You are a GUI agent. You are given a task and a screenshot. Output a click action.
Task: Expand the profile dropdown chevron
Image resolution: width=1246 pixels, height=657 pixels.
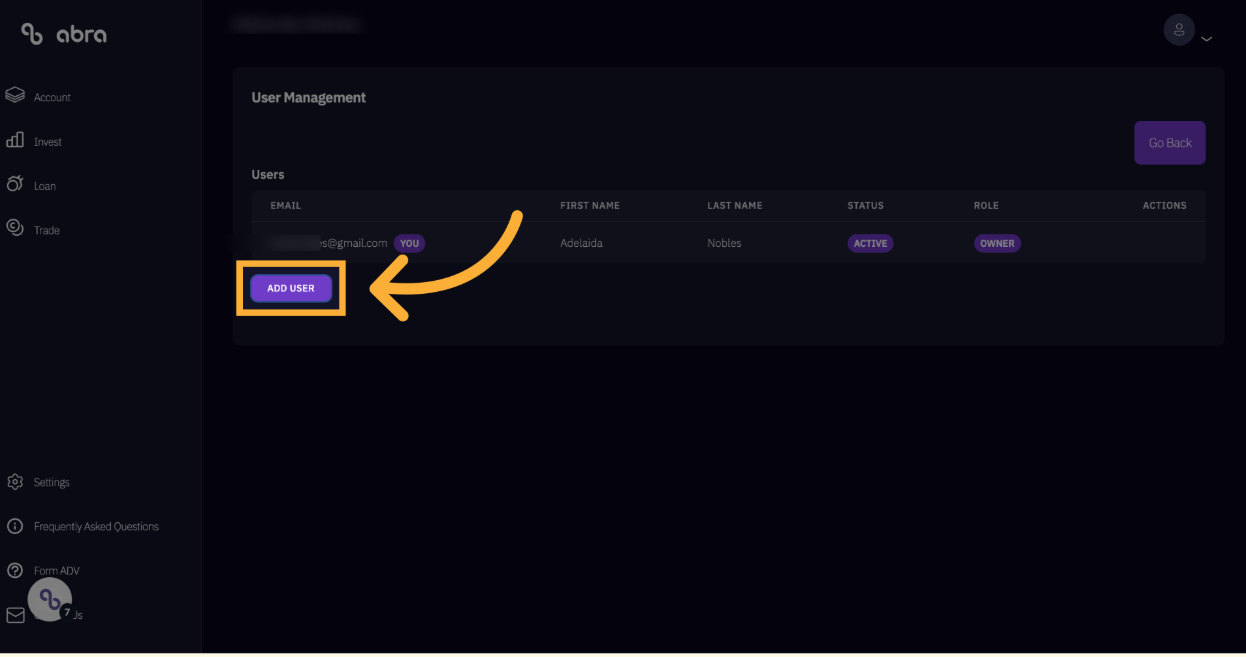click(x=1206, y=39)
